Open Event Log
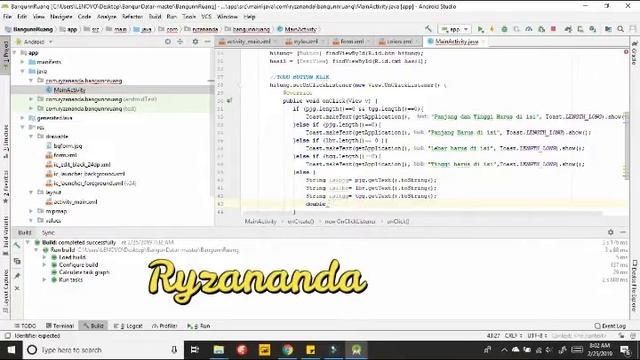 click(610, 326)
